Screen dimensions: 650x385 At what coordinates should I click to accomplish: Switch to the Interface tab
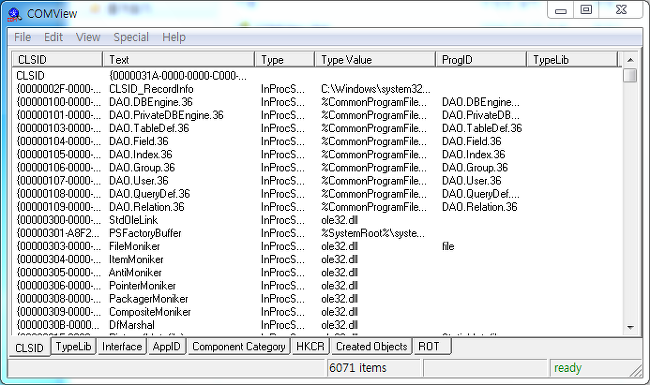tap(122, 346)
